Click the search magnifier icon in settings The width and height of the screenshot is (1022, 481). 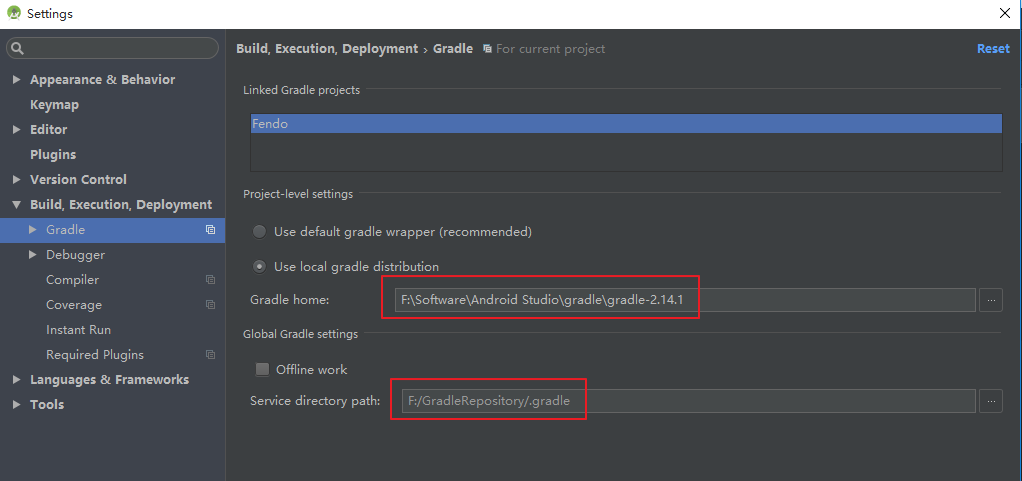(18, 48)
